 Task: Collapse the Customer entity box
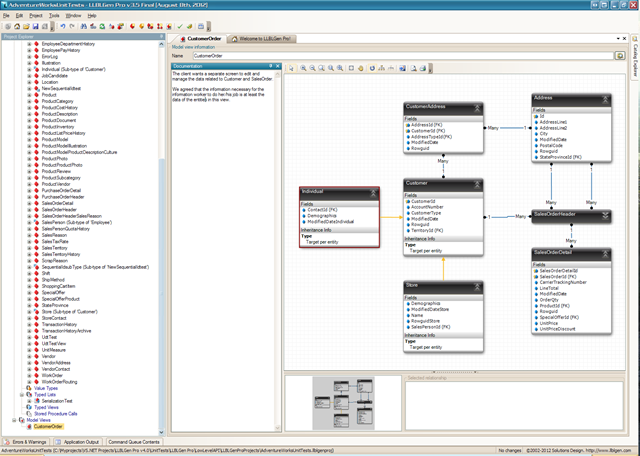tap(477, 185)
